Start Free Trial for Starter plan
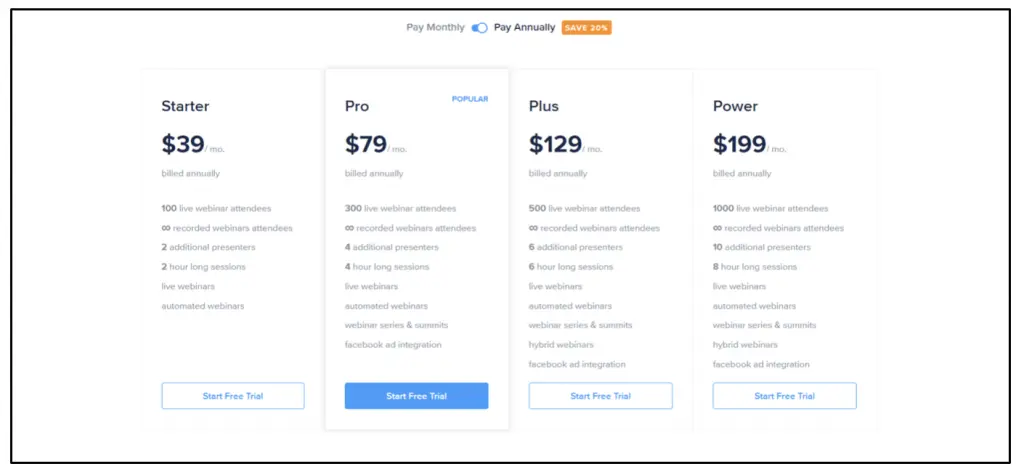1024x472 pixels. pos(233,396)
